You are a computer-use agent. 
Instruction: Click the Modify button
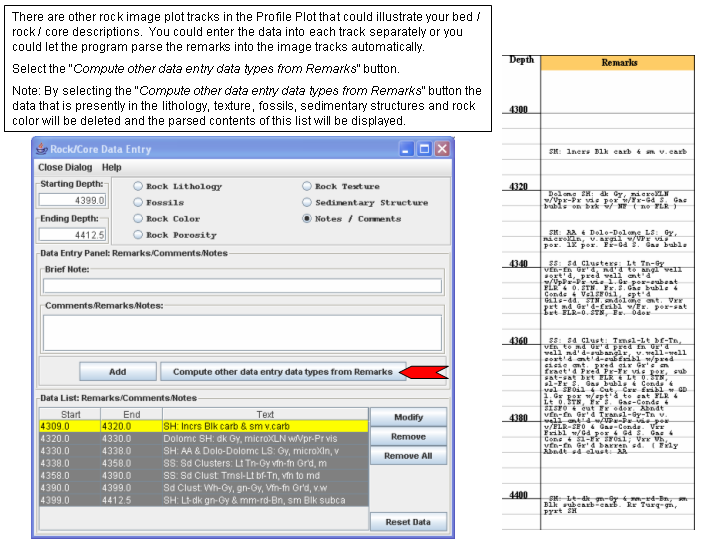point(408,417)
